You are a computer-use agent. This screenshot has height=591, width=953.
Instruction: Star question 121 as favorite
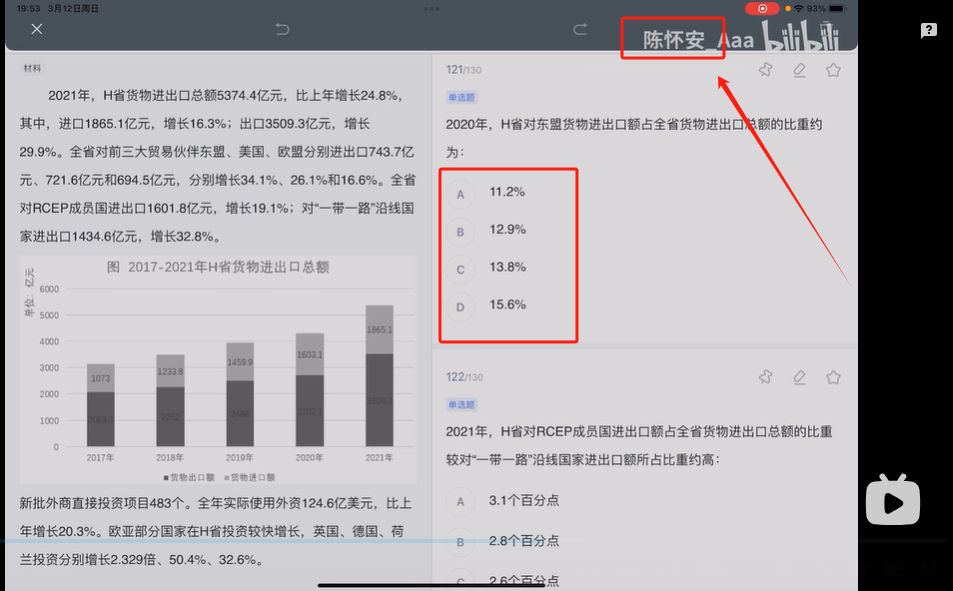point(833,71)
